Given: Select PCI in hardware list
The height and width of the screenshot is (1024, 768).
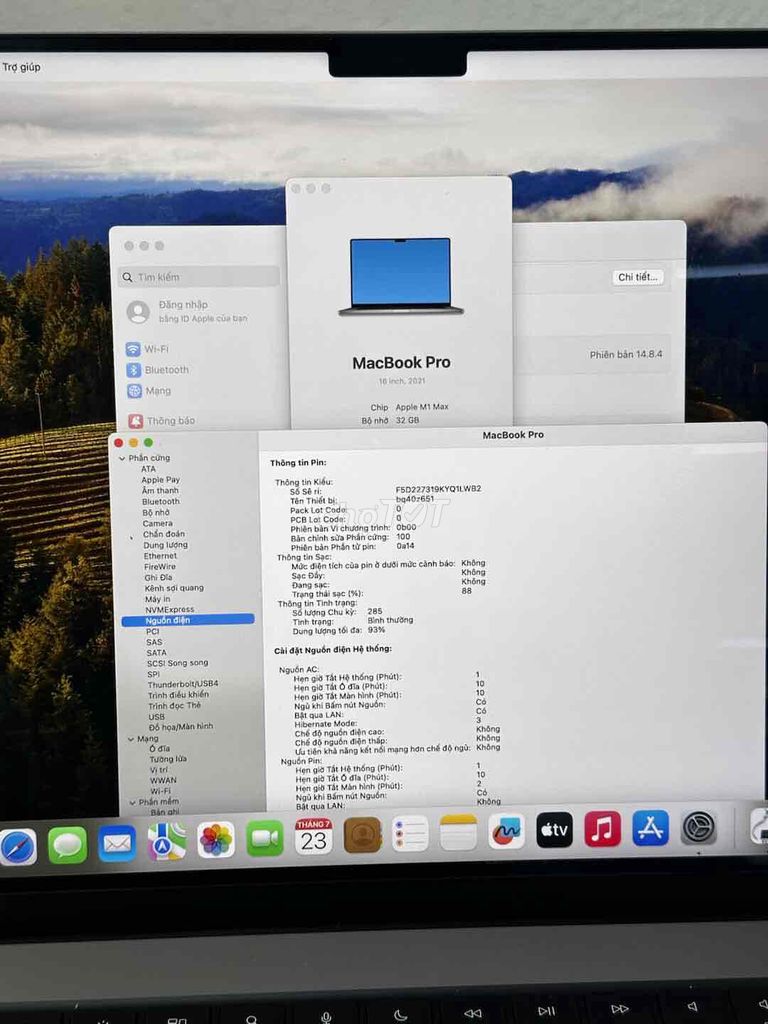Looking at the screenshot, I should 153,632.
